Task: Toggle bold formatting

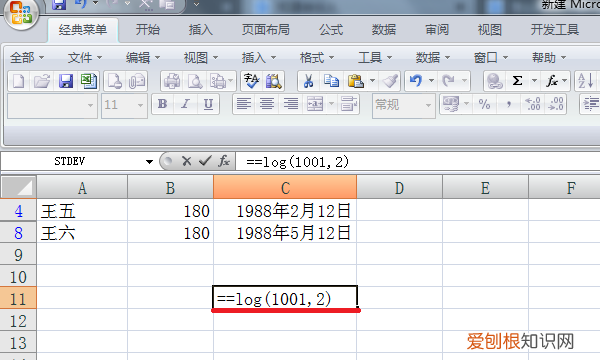Action: coord(163,104)
